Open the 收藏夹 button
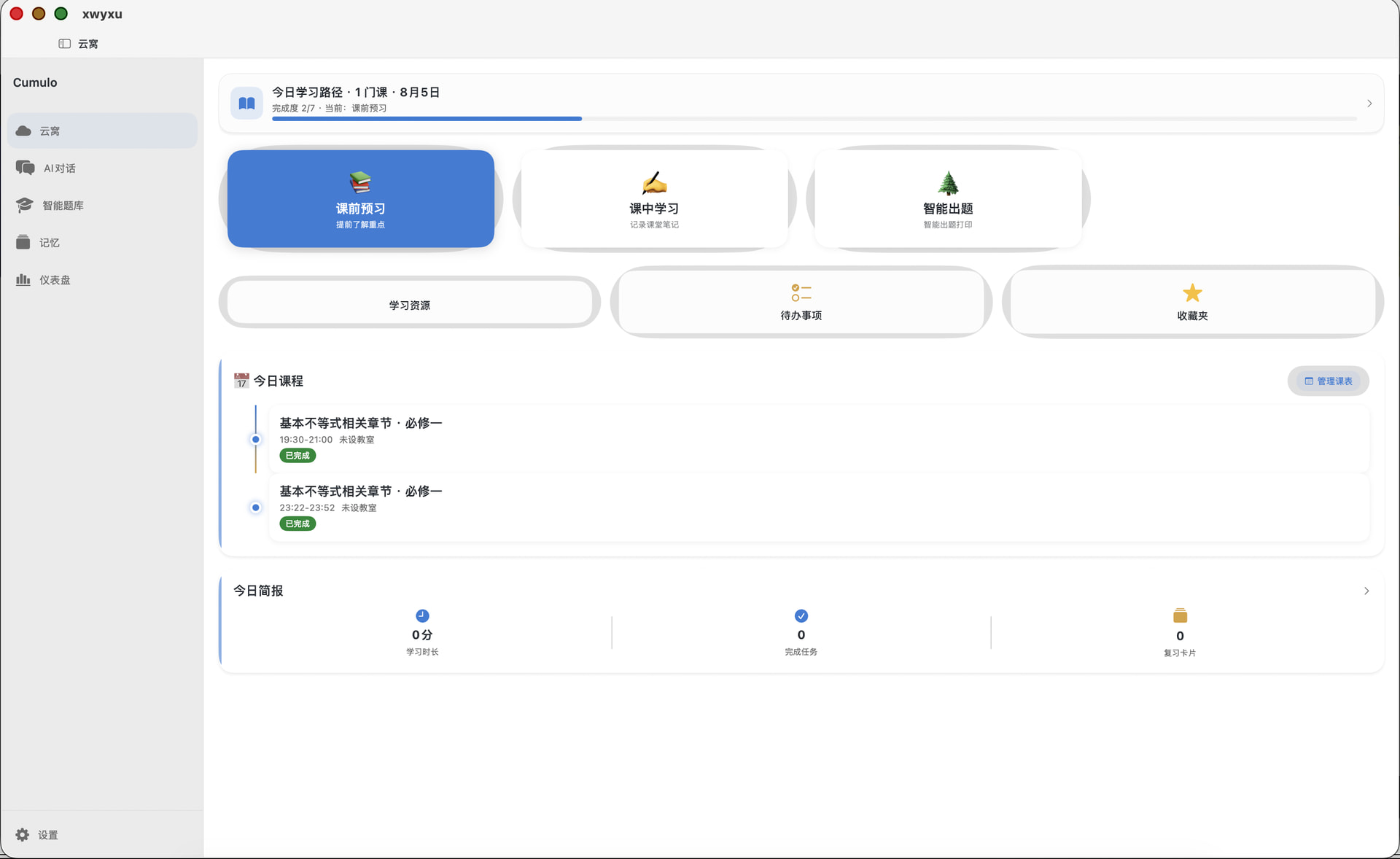Image resolution: width=1400 pixels, height=859 pixels. 1192,302
